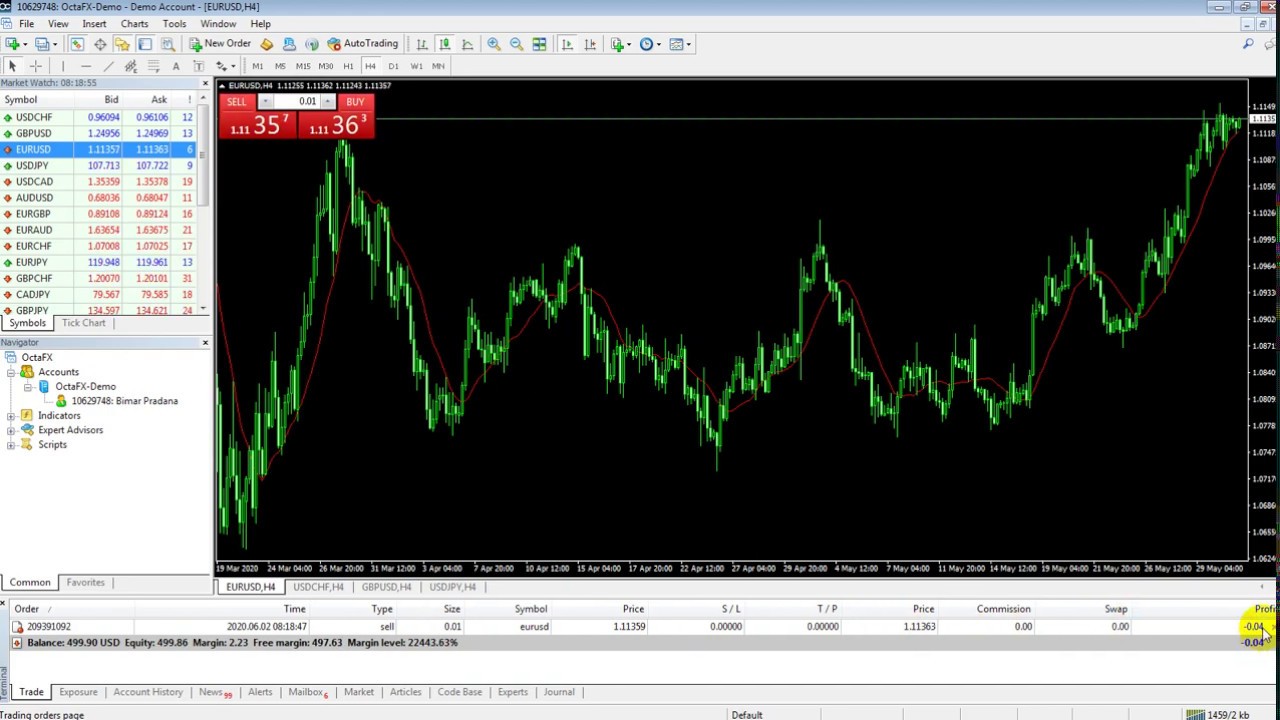Switch timeframe to M5
1280x720 pixels.
[x=280, y=66]
